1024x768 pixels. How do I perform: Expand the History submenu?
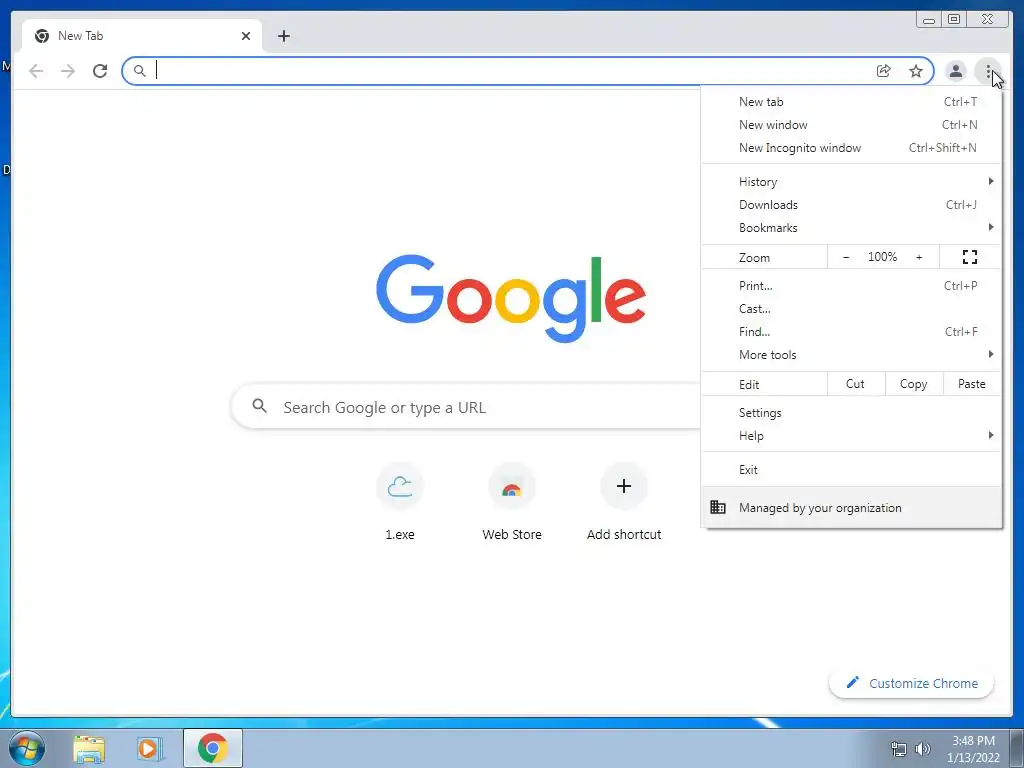(852, 182)
